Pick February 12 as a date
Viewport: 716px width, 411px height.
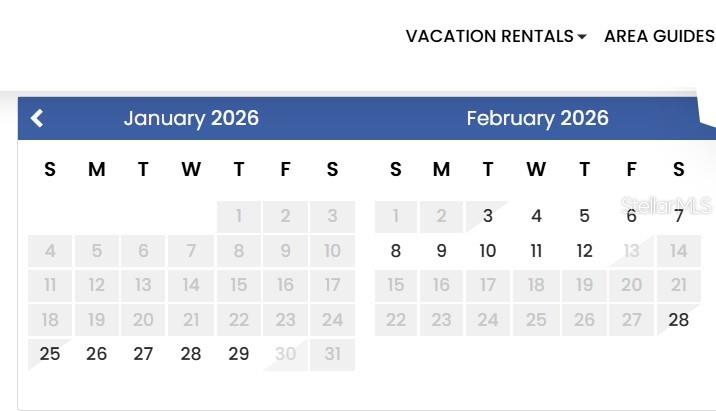pos(584,251)
